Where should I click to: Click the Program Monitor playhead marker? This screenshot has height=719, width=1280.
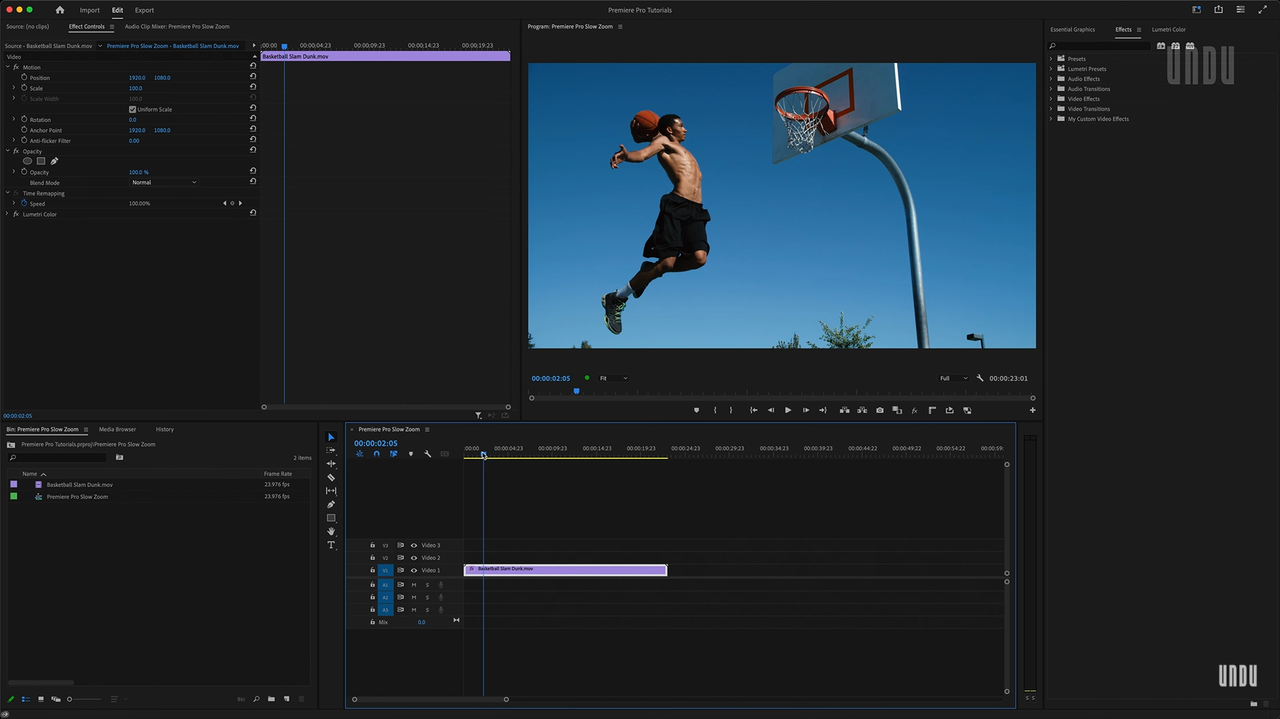(x=576, y=391)
